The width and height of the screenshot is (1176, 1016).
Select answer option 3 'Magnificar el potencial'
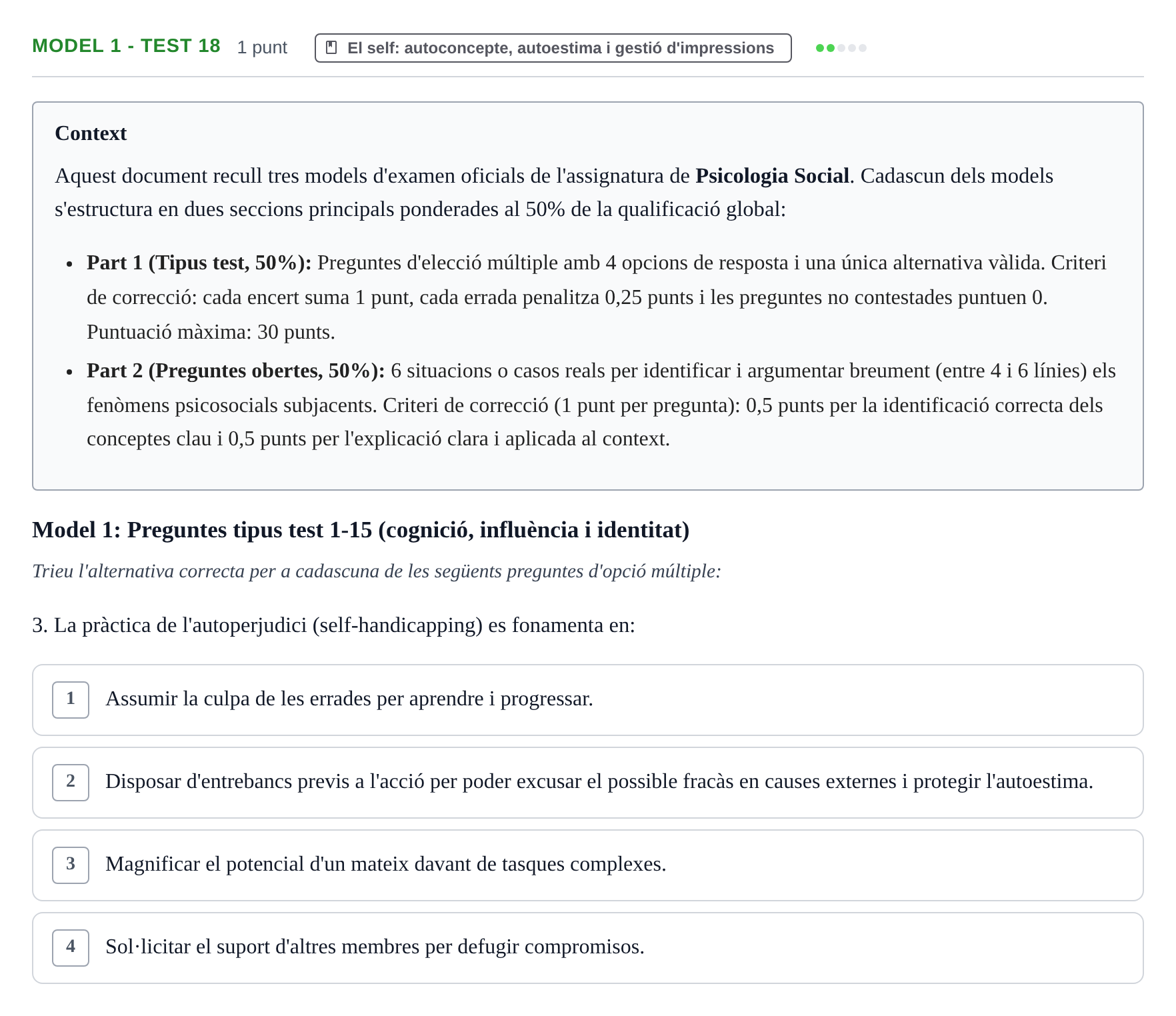click(x=587, y=865)
